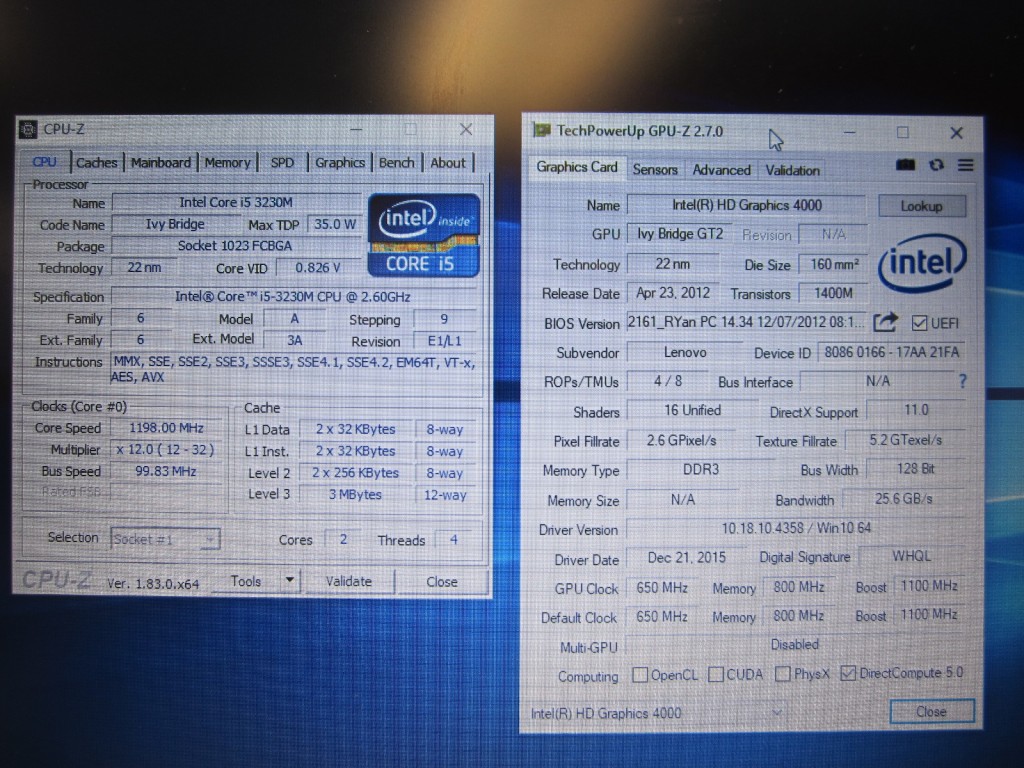Toggle the OpenCL checkbox
Image resolution: width=1024 pixels, height=768 pixels.
(x=640, y=674)
